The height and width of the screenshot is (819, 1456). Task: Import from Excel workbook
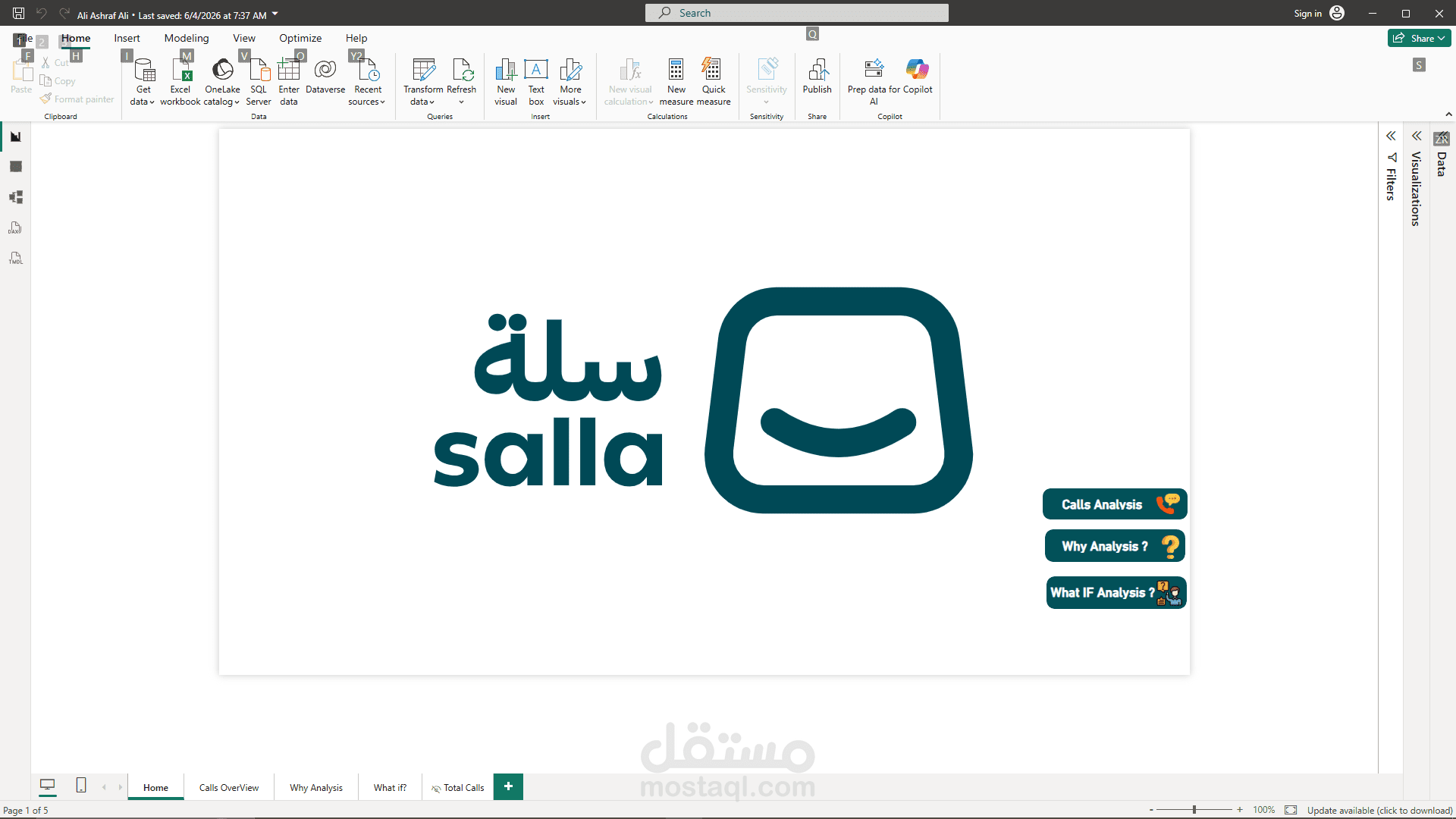180,82
